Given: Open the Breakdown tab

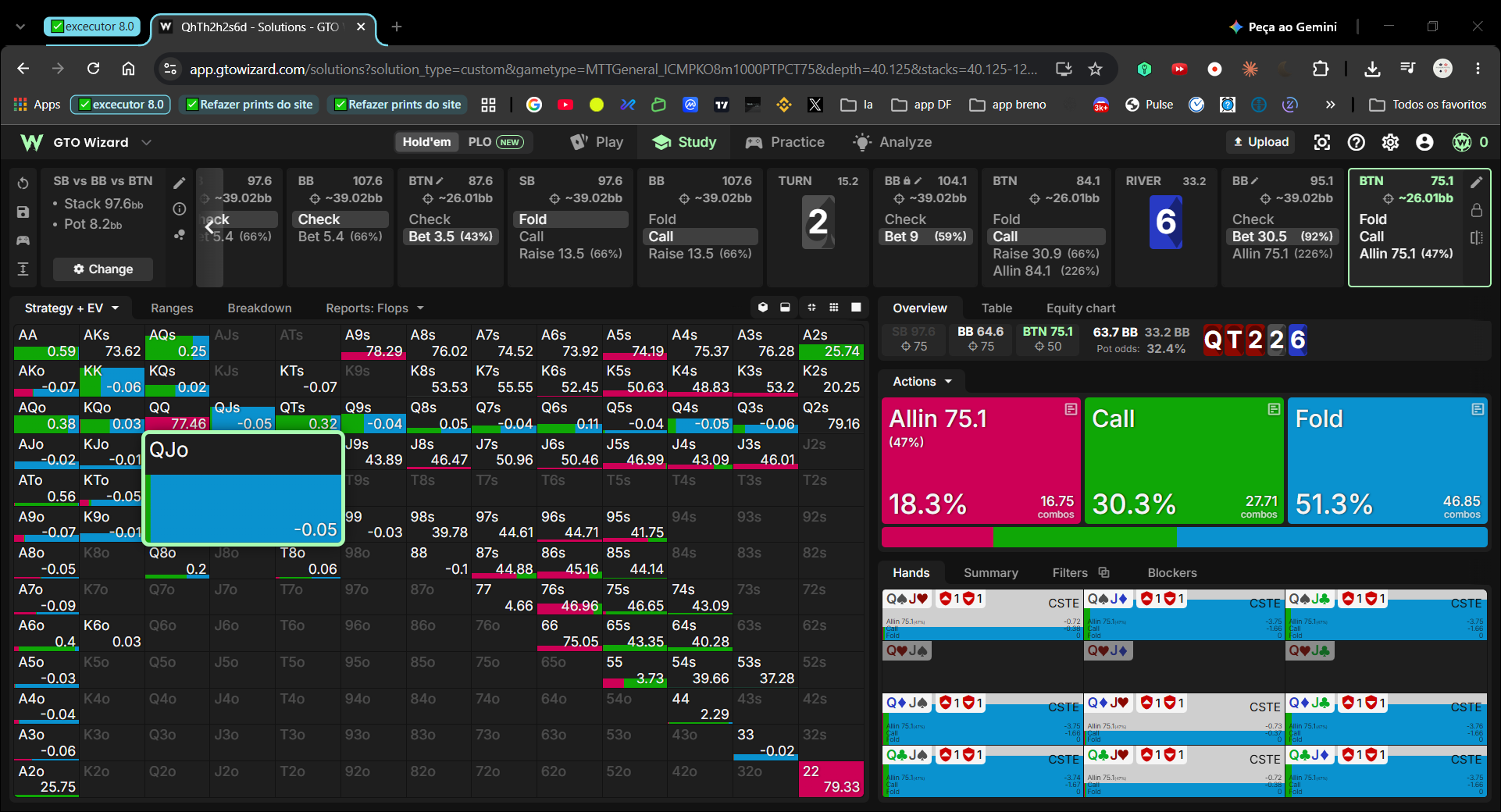Looking at the screenshot, I should coord(259,308).
